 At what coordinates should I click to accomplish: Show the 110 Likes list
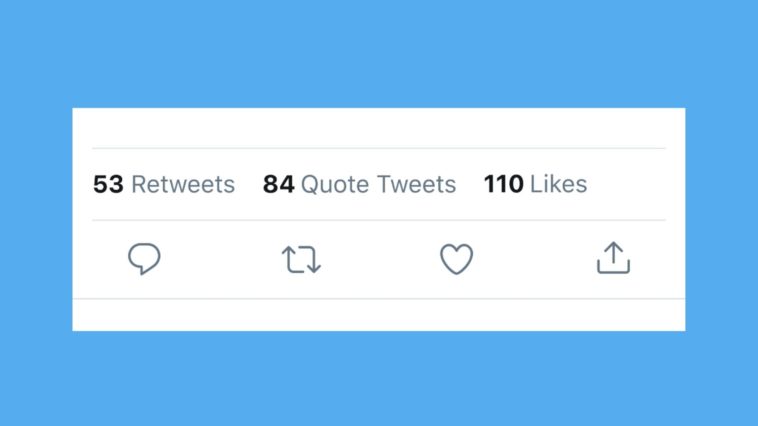535,185
